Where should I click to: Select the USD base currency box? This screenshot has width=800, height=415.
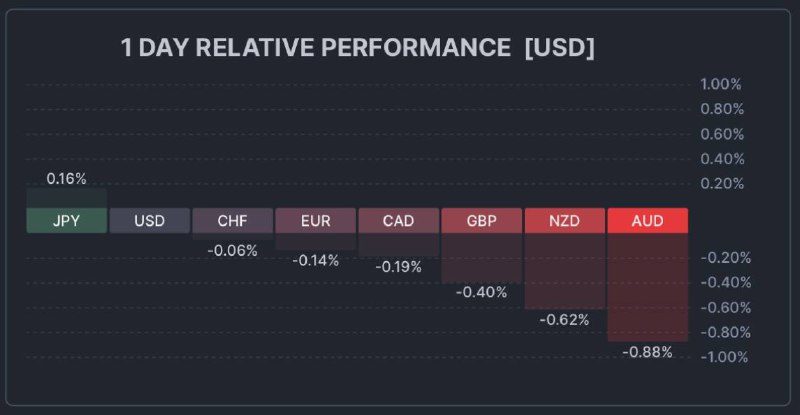pyautogui.click(x=149, y=220)
